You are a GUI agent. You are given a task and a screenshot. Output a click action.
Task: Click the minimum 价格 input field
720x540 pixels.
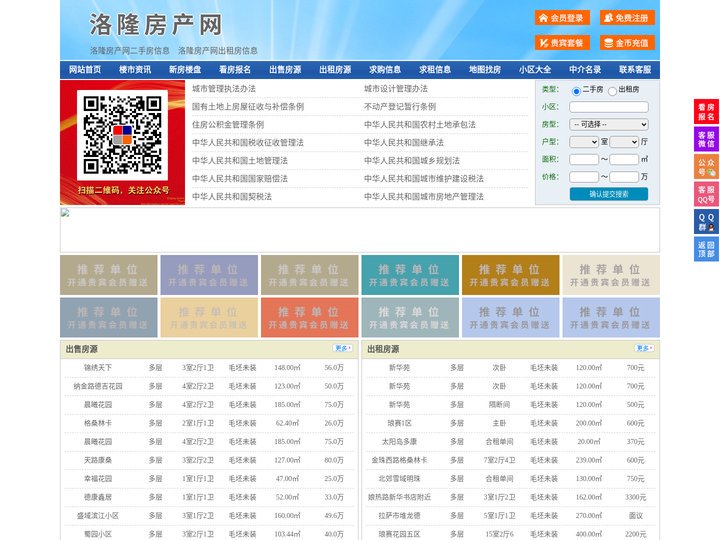point(584,177)
